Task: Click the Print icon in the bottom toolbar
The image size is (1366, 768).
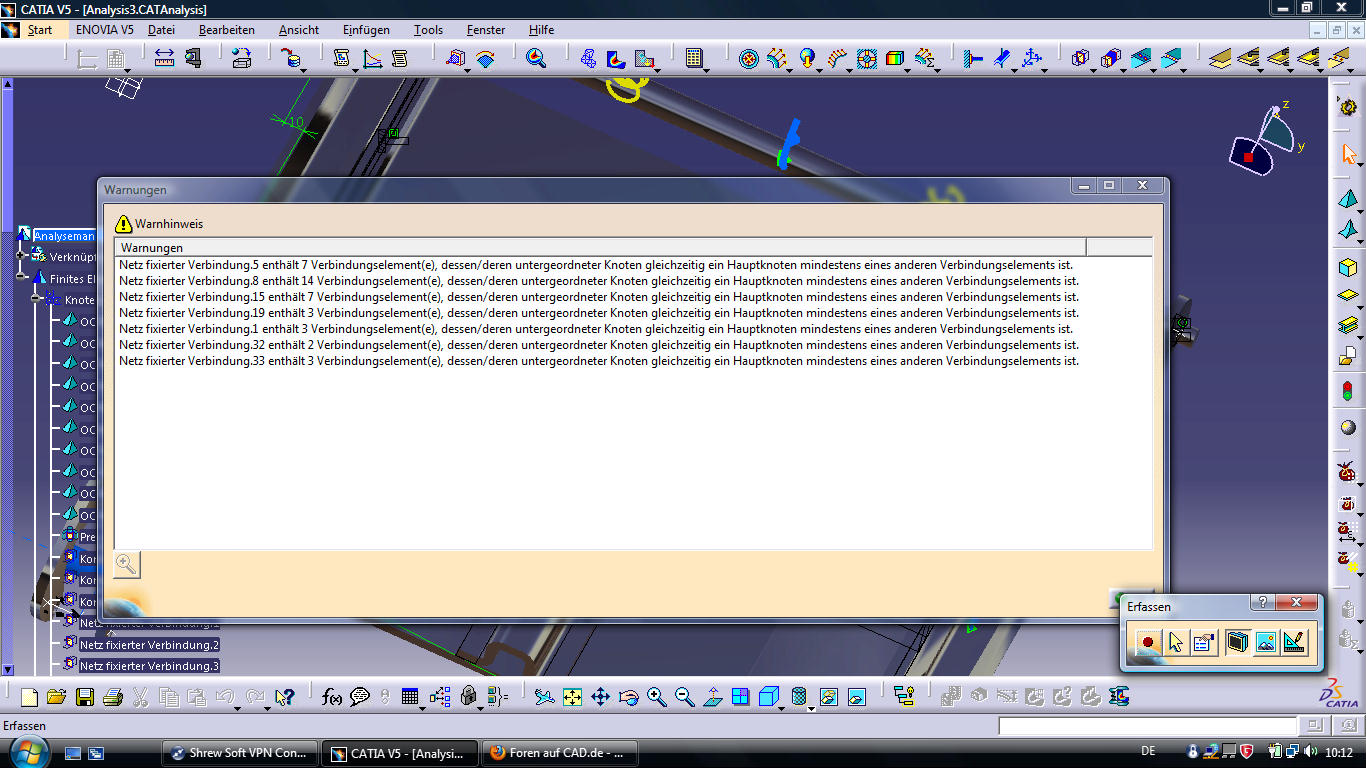Action: [x=113, y=697]
